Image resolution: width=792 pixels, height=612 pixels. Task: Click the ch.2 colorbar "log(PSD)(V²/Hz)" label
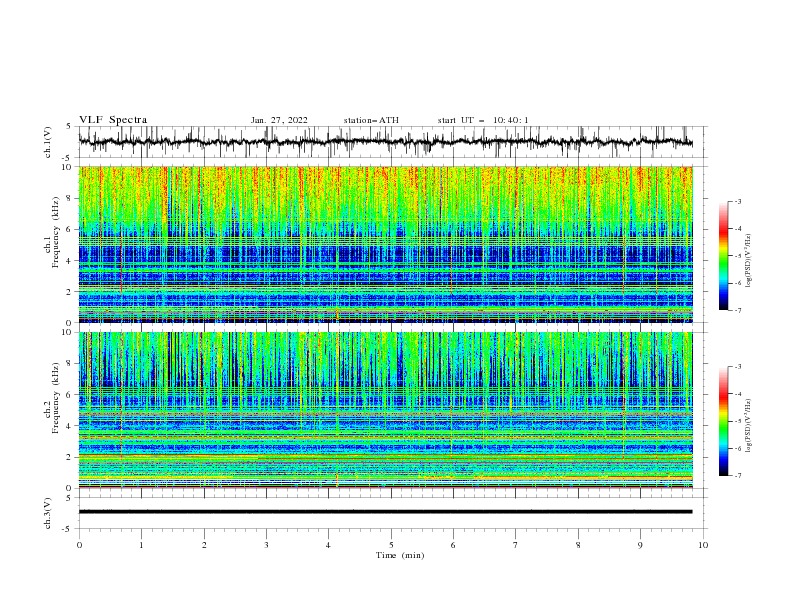749,426
